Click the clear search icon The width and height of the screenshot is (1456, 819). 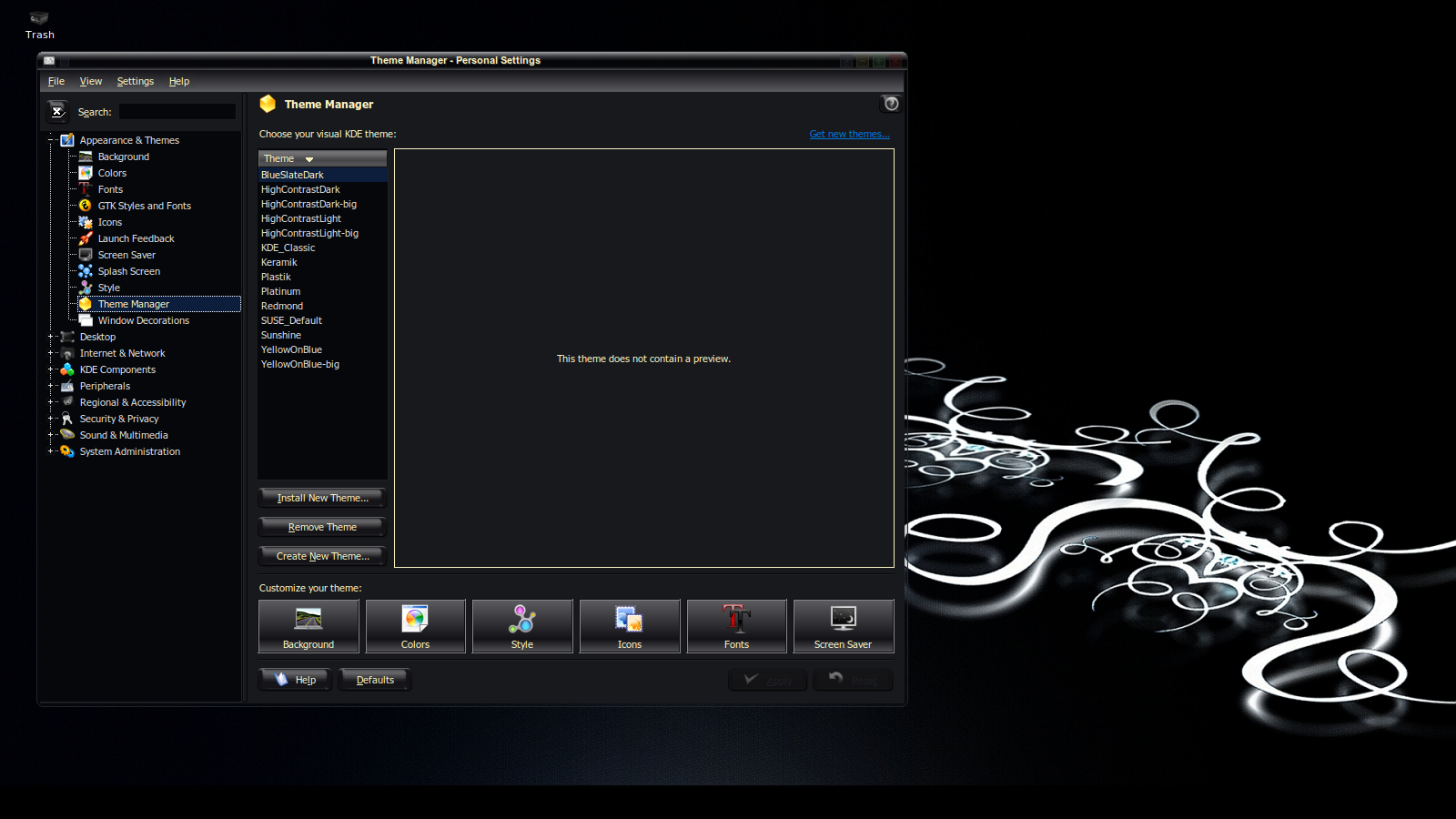pos(57,112)
